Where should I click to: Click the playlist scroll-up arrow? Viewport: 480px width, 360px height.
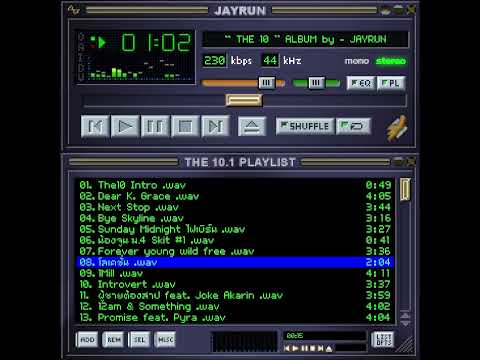coord(405,315)
